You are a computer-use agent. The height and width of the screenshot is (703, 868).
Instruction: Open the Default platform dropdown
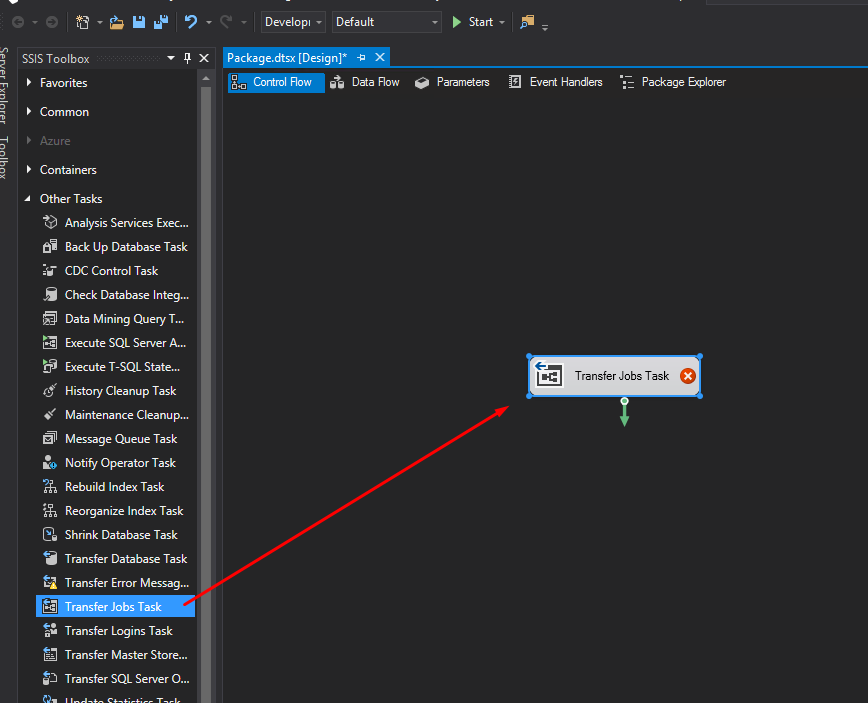pyautogui.click(x=434, y=22)
